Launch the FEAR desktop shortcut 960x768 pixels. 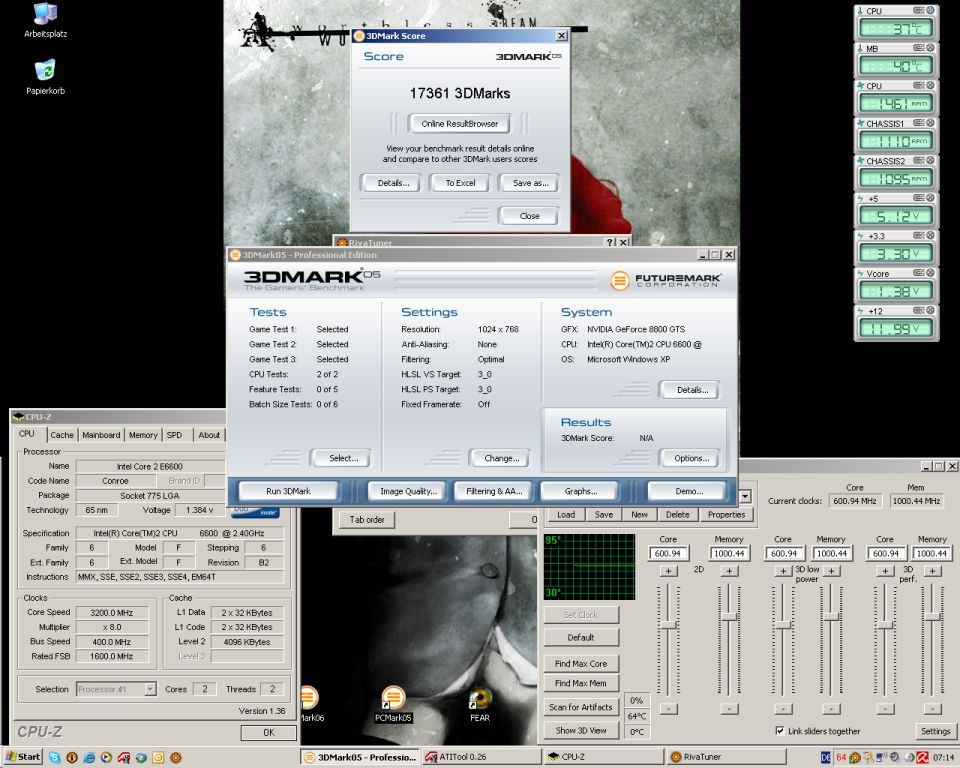(x=480, y=706)
